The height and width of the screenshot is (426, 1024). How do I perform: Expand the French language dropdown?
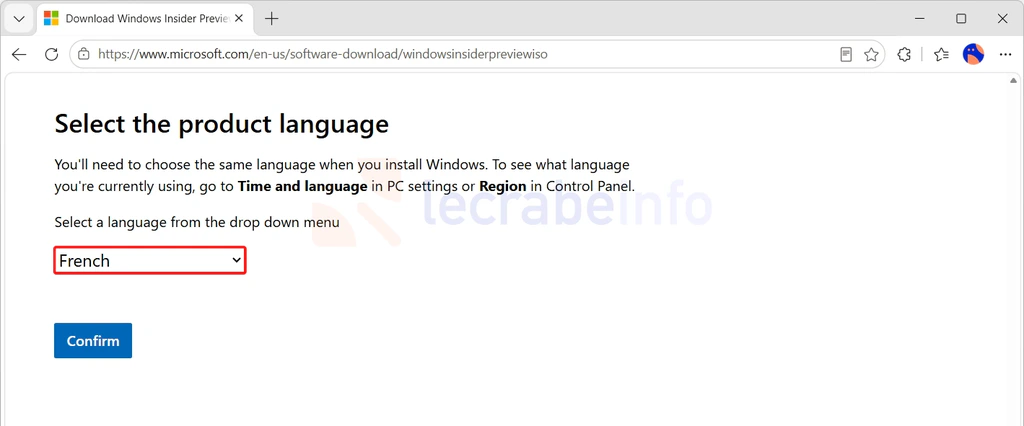click(x=150, y=261)
